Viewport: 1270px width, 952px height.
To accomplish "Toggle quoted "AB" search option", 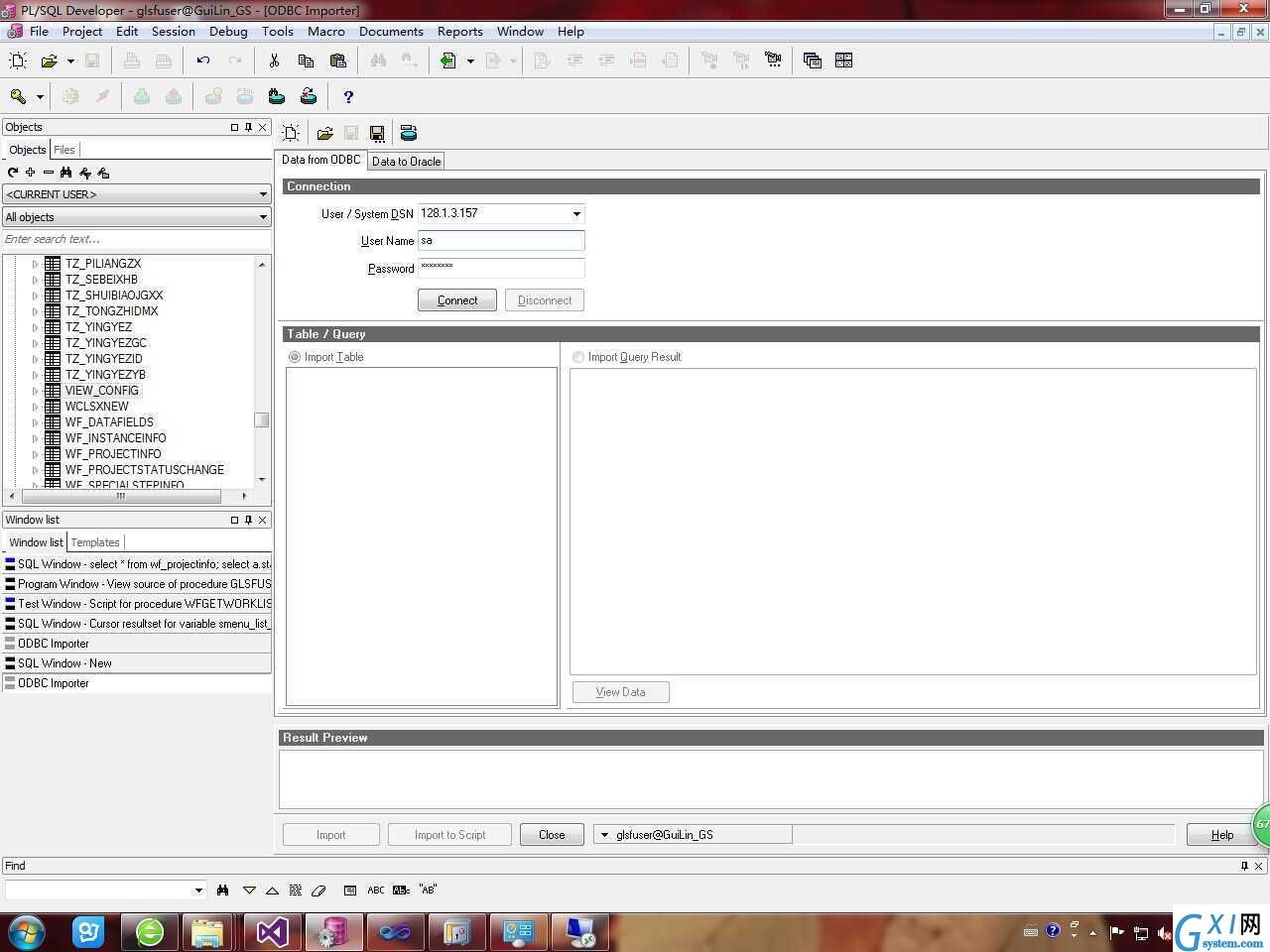I will (428, 891).
